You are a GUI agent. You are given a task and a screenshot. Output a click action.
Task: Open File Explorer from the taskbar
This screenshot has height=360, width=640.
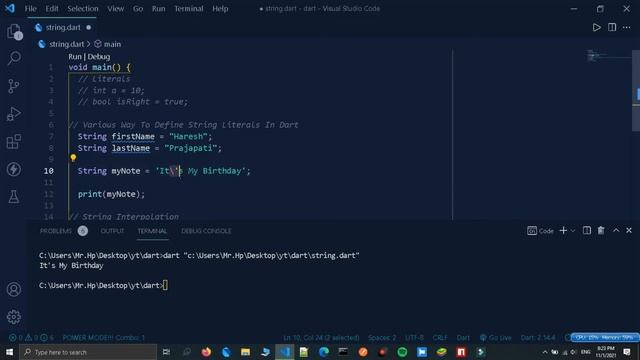point(245,352)
